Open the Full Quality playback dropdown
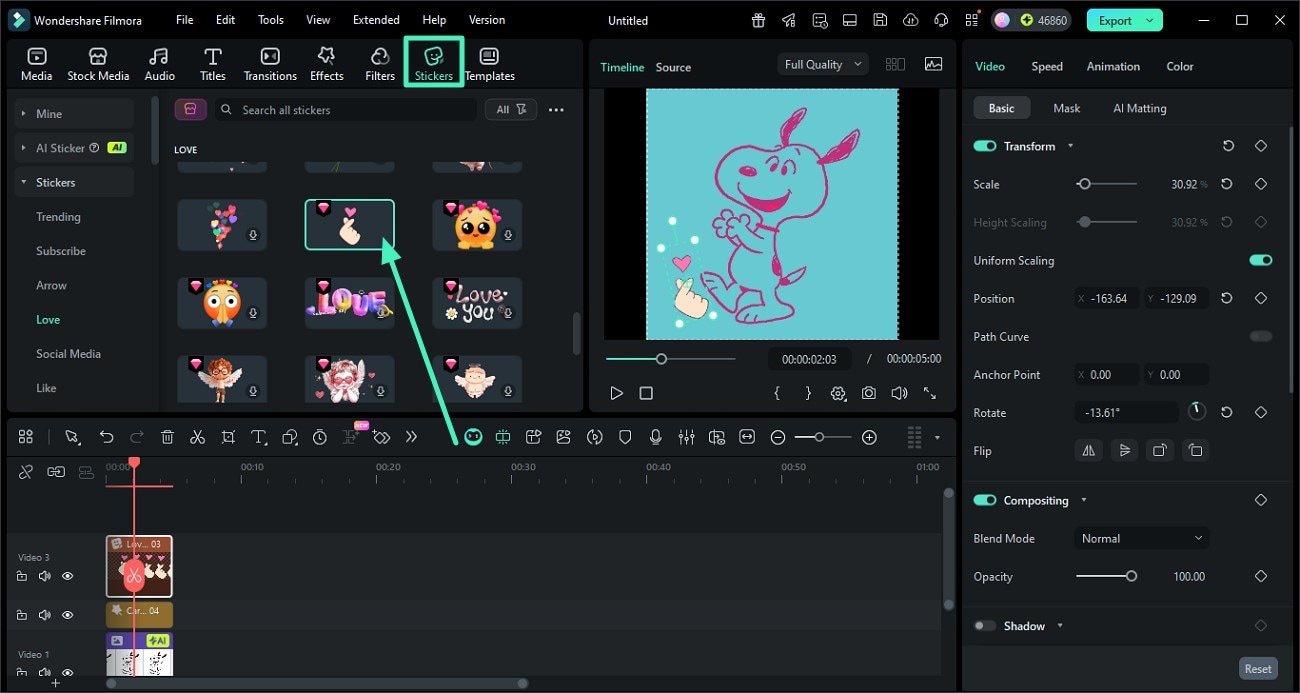This screenshot has height=693, width=1300. coord(821,63)
